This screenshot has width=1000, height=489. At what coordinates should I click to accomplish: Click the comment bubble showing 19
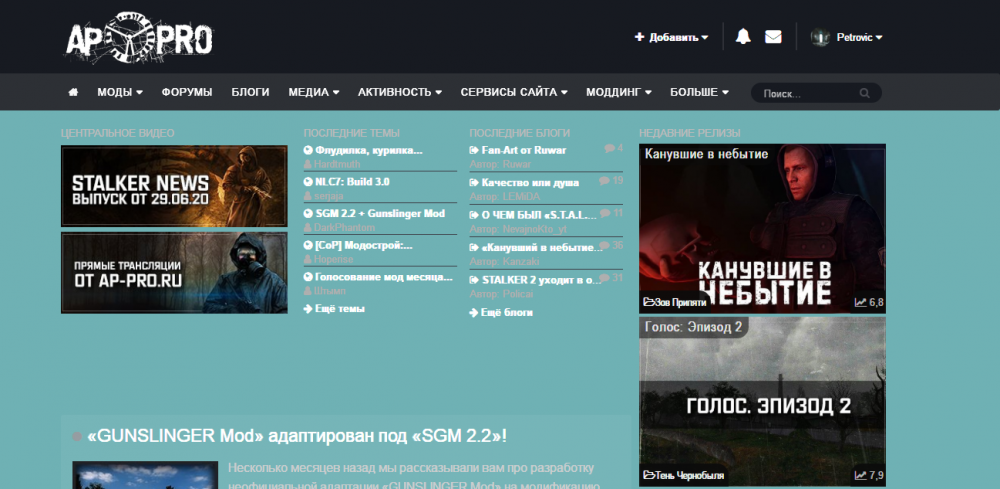pos(605,181)
